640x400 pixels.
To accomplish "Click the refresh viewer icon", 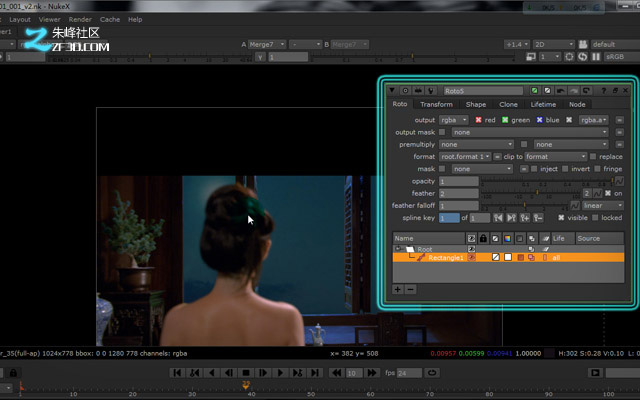I will [x=582, y=56].
